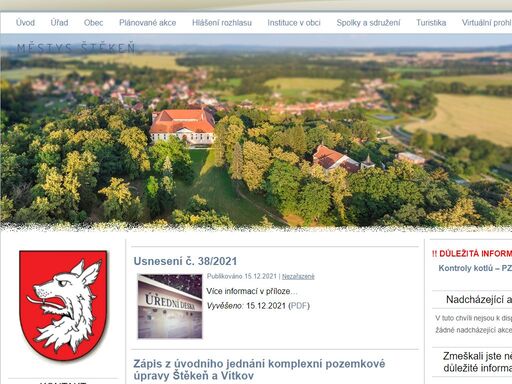The height and width of the screenshot is (384, 512).
Task: Open Hlášení rozhlasu section
Action: (222, 23)
